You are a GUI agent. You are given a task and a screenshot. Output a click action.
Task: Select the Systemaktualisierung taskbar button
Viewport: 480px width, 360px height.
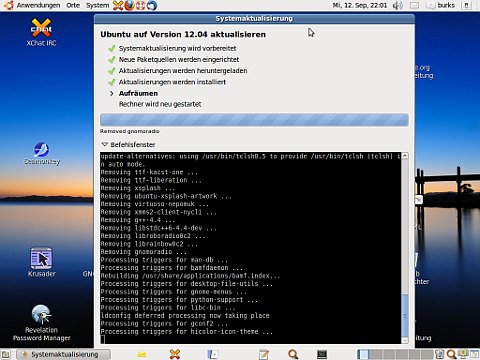63,354
